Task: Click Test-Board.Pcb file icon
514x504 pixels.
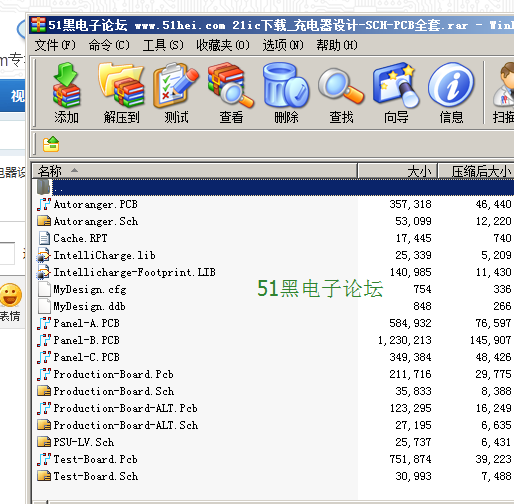Action: click(x=44, y=459)
